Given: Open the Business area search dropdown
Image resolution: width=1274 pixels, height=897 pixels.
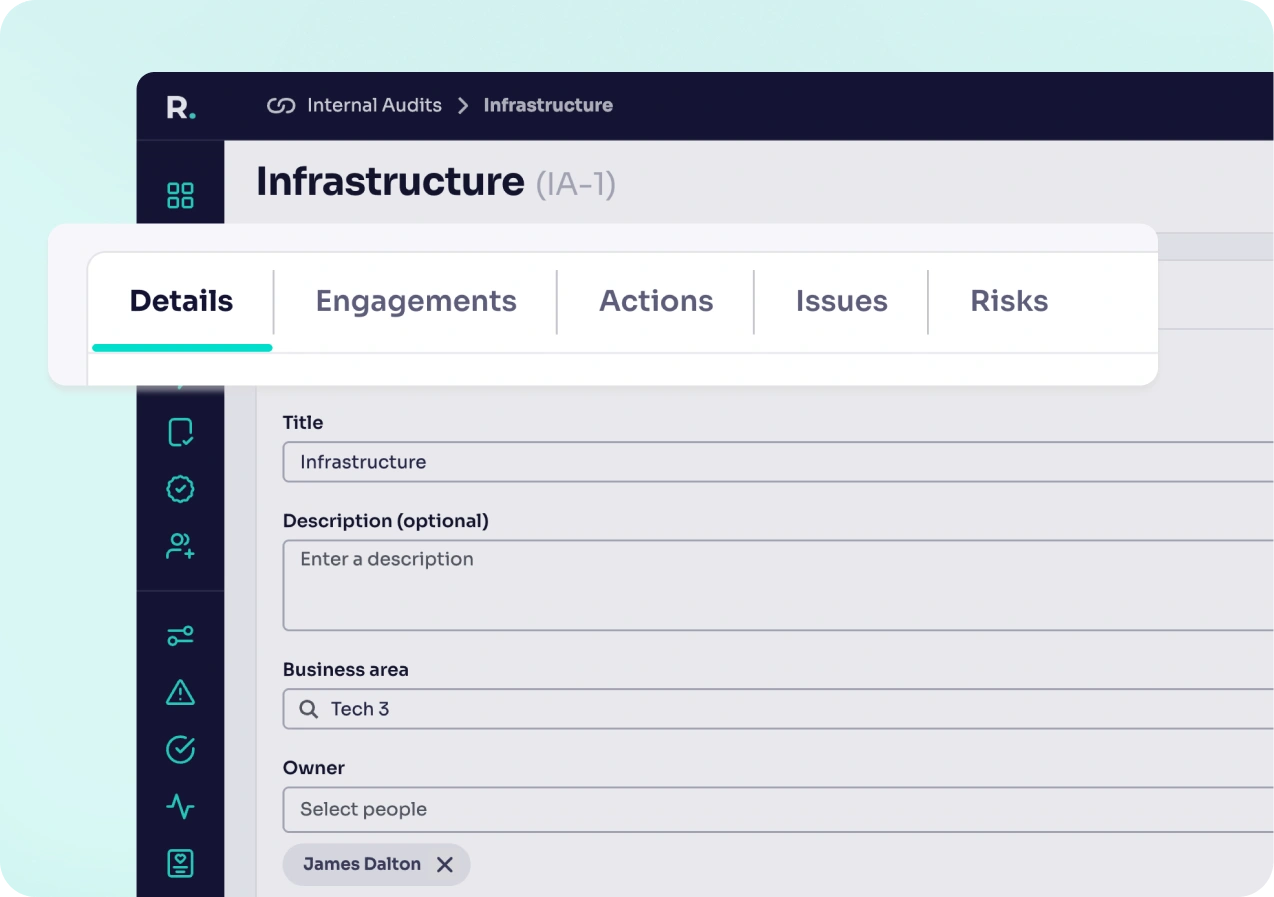Looking at the screenshot, I should pos(776,709).
